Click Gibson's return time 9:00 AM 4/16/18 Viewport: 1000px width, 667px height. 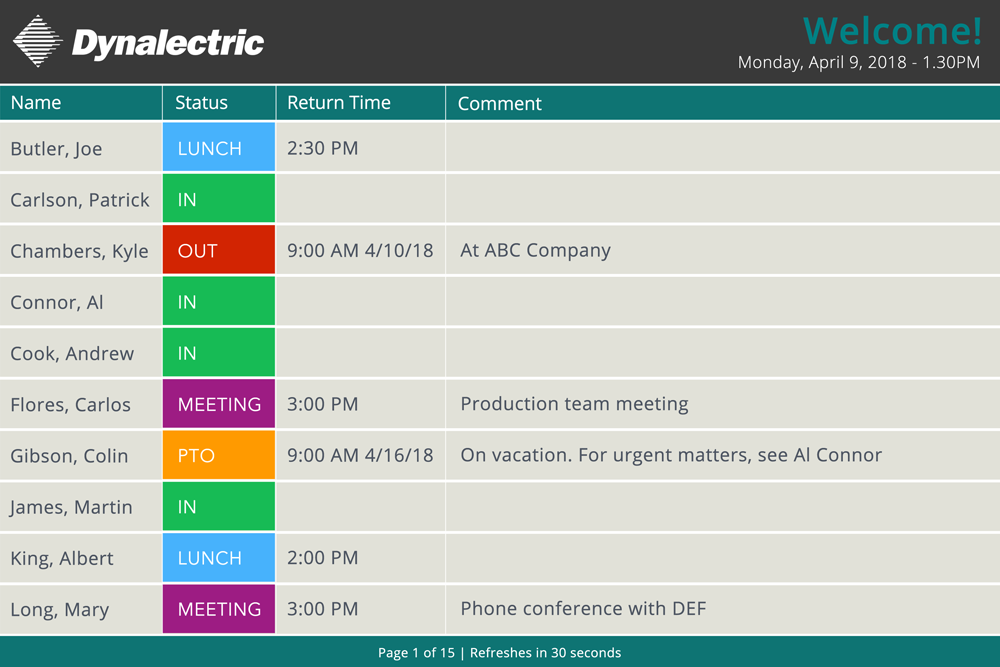(x=360, y=455)
